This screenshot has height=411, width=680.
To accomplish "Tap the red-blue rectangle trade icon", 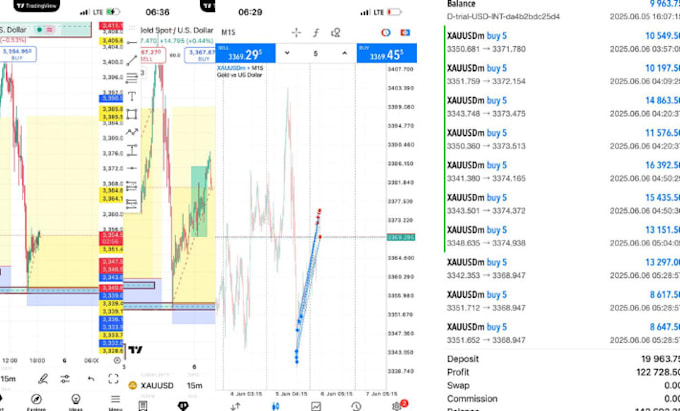I will [x=405, y=33].
